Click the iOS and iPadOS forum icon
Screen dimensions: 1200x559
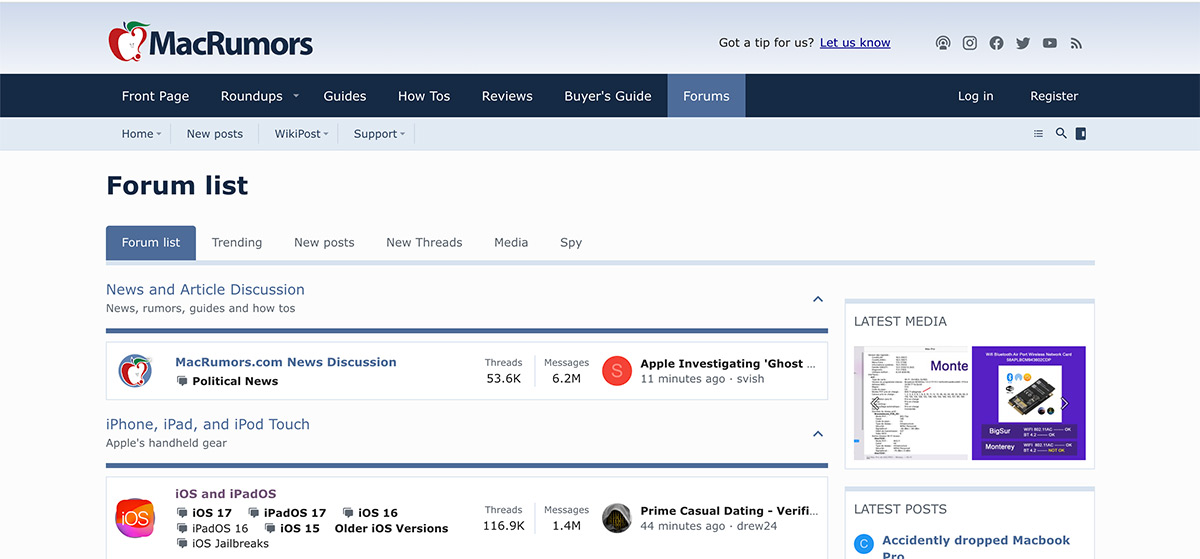click(x=134, y=518)
